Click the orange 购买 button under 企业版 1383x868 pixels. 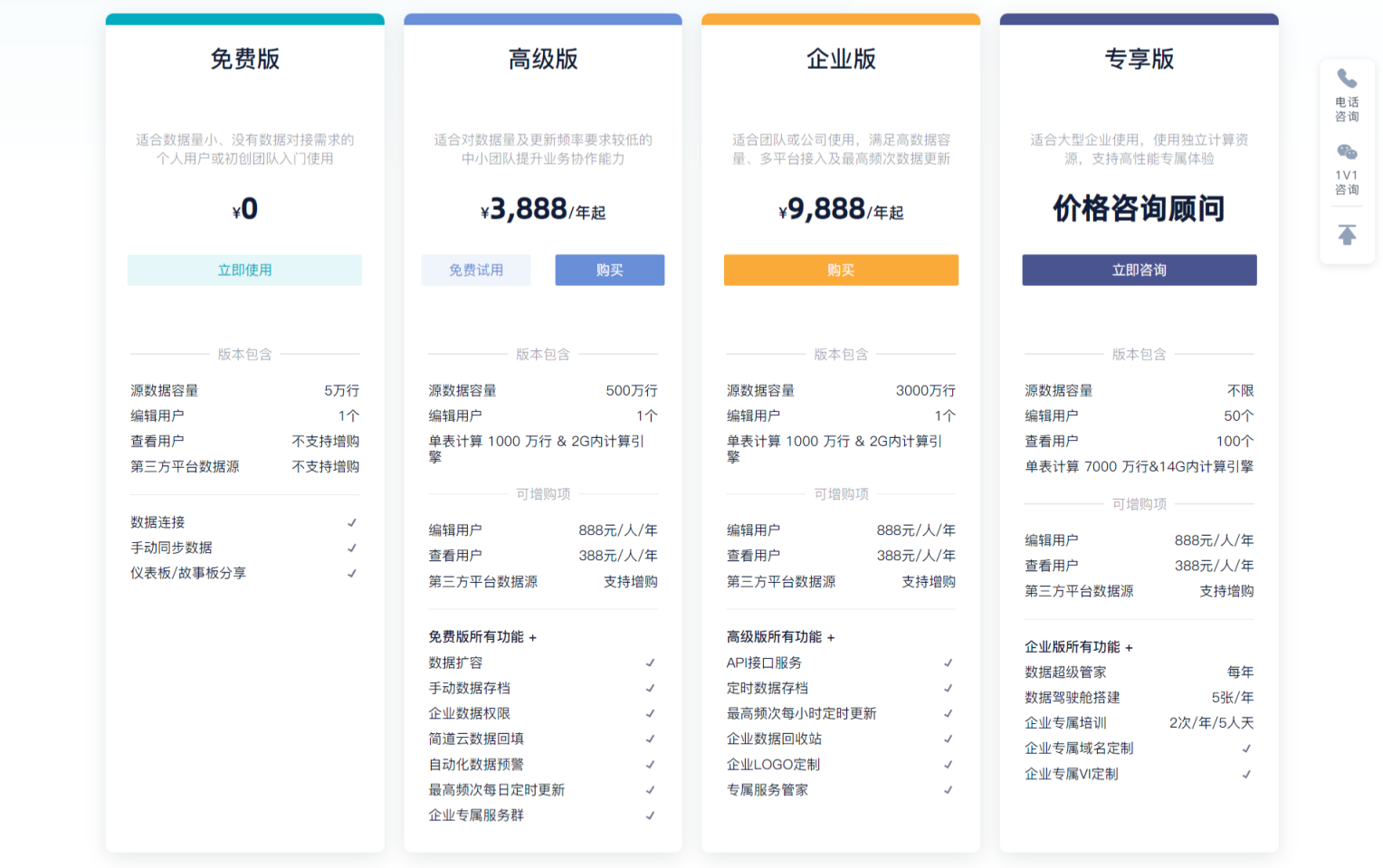pos(841,270)
